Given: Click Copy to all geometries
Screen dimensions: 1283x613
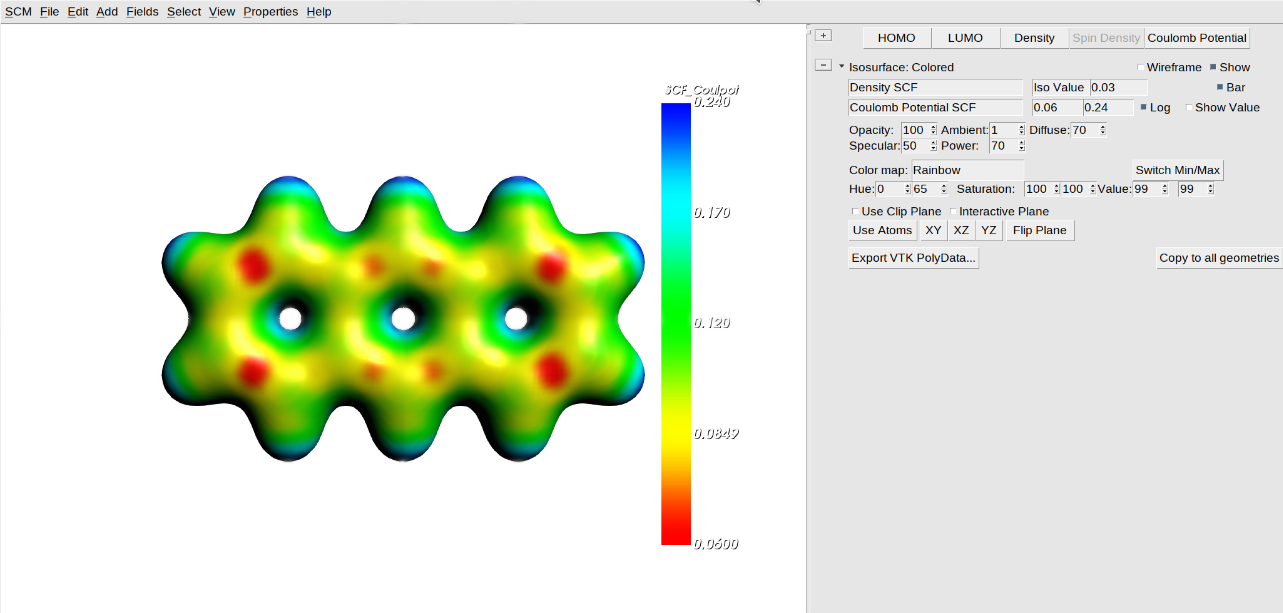Looking at the screenshot, I should [1219, 257].
